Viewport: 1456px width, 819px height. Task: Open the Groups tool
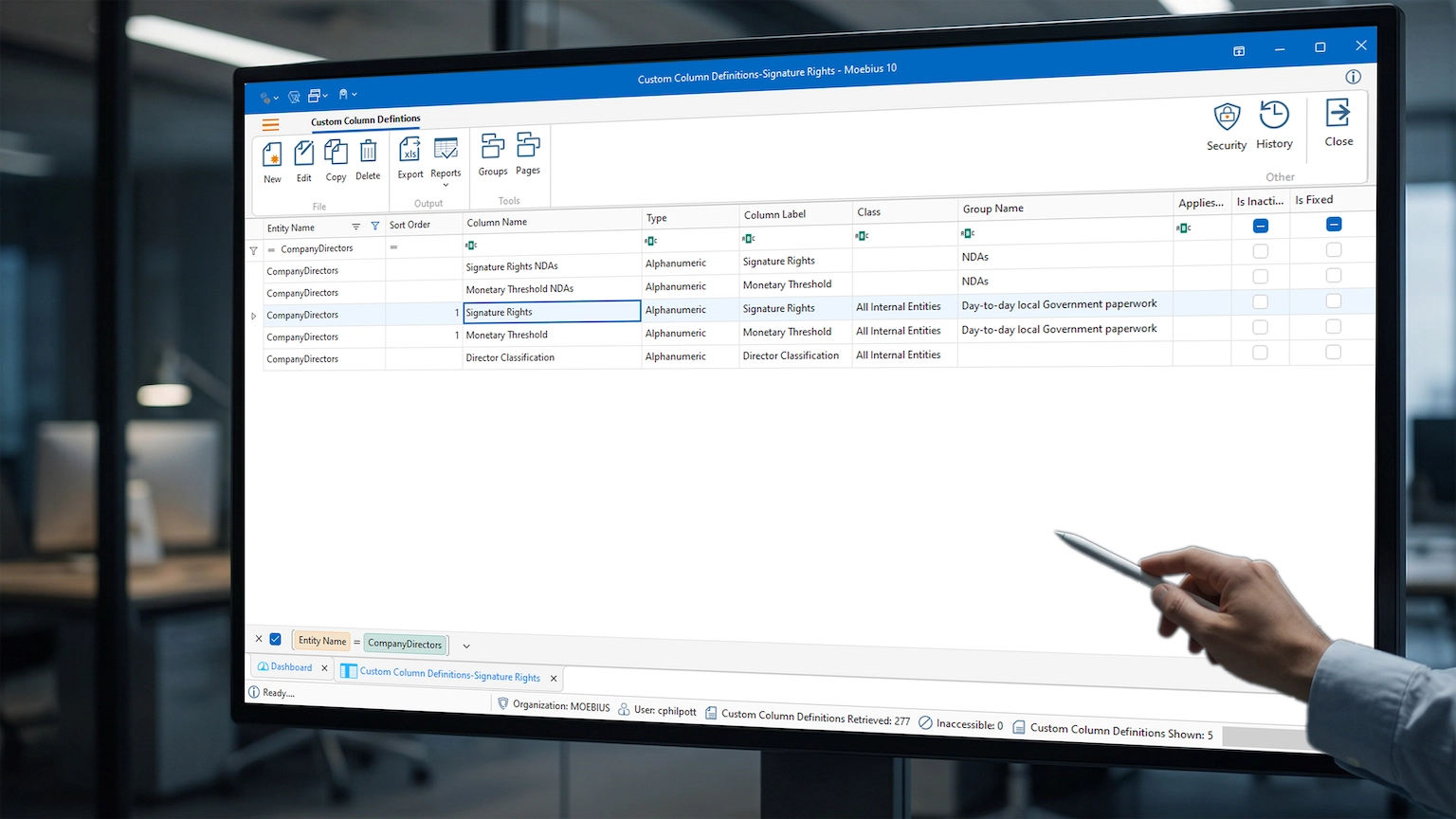492,148
